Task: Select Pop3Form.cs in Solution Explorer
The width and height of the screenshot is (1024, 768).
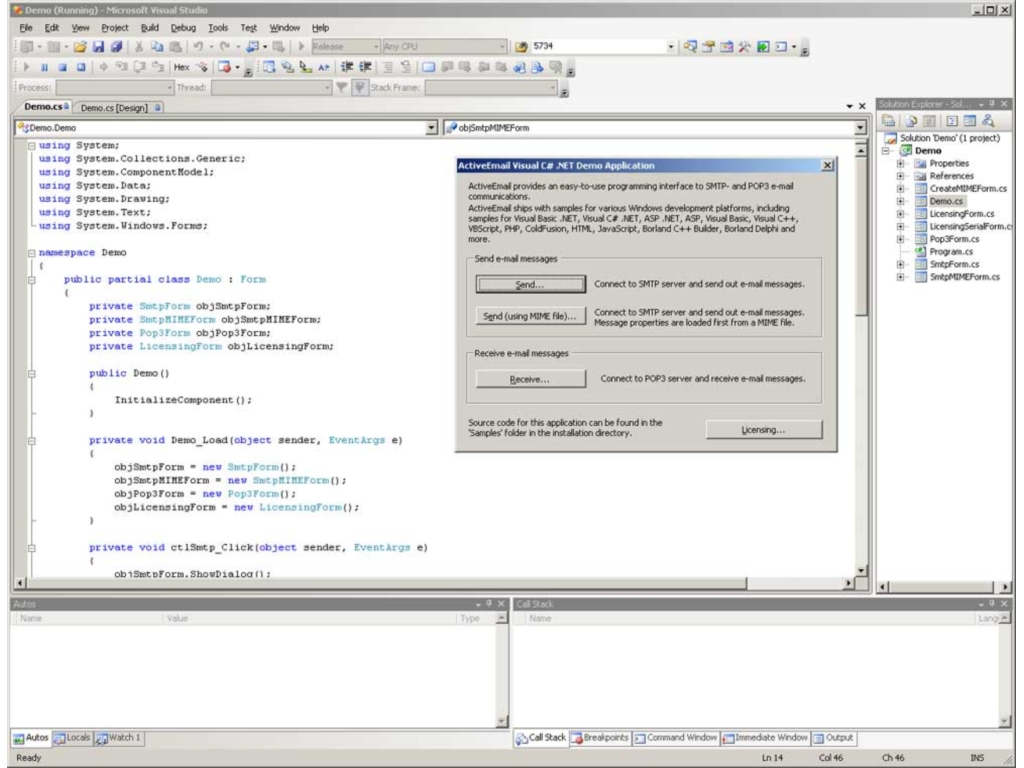Action: tap(954, 239)
